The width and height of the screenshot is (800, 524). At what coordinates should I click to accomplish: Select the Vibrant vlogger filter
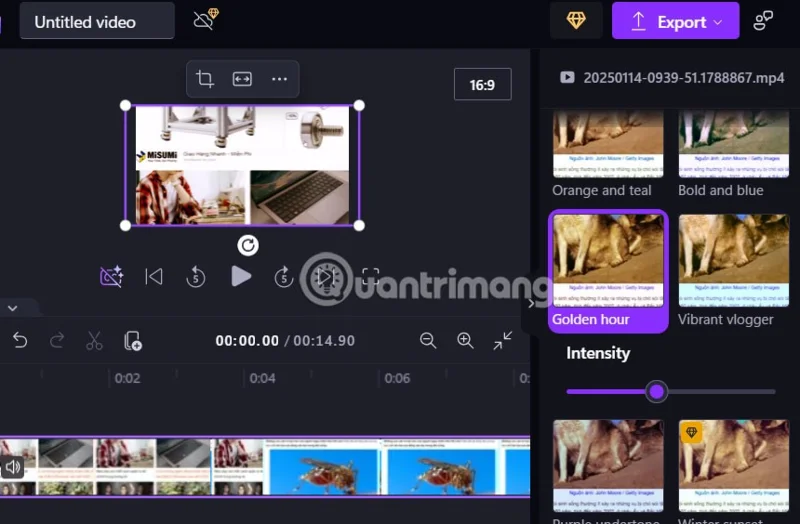[x=734, y=270]
